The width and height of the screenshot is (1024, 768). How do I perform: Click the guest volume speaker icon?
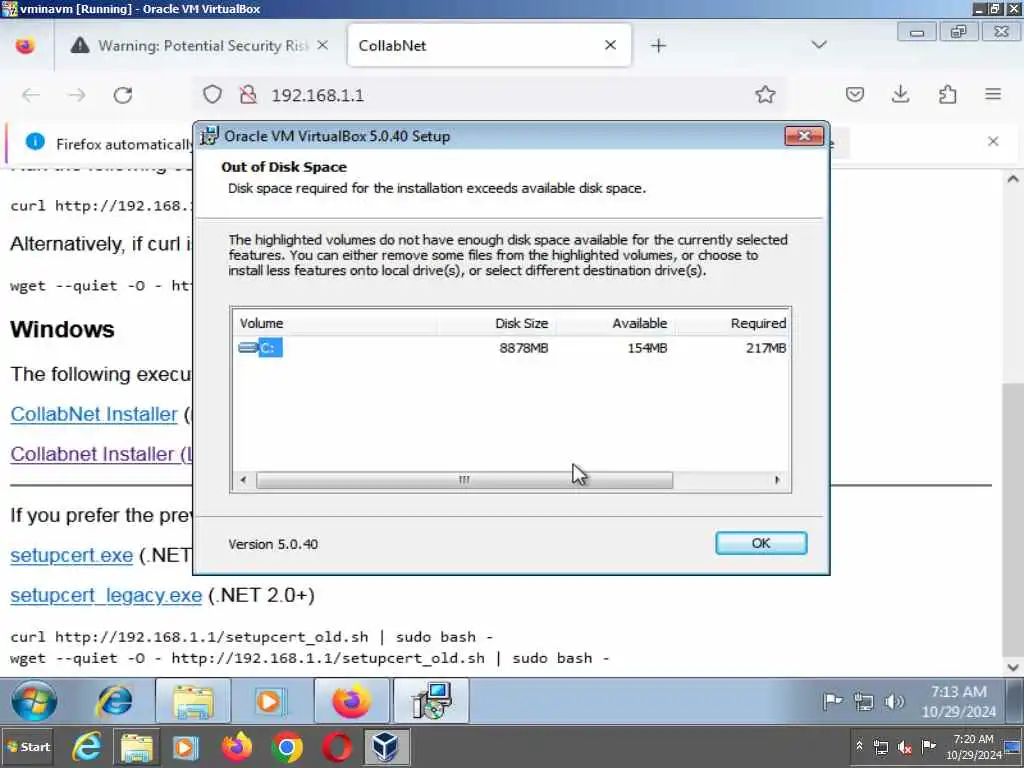[894, 701]
